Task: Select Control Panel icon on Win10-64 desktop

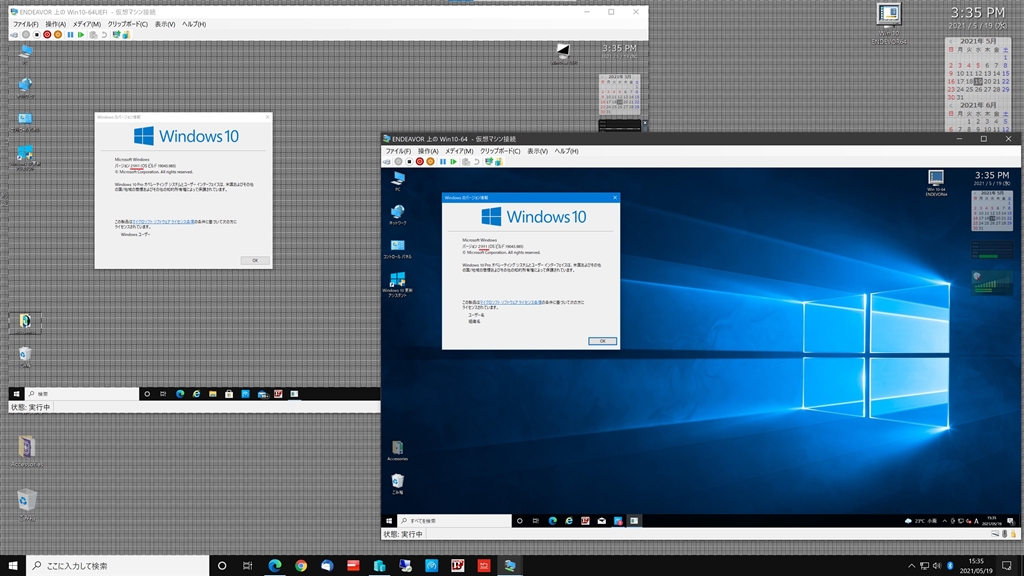Action: 398,249
